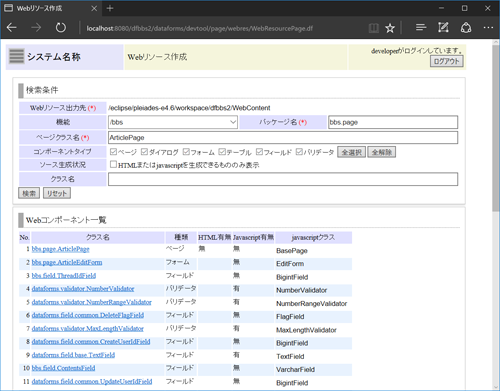
Task: Toggle the ダイアログ checkbox
Action: coord(144,152)
